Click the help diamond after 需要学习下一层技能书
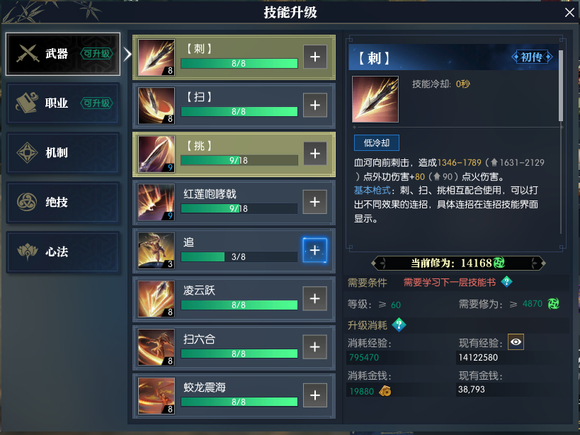580x435 pixels. (x=506, y=282)
